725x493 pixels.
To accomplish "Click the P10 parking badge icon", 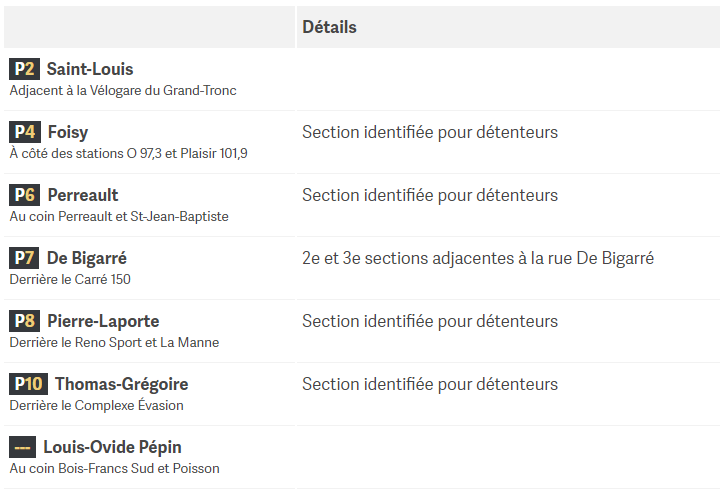I will click(x=28, y=383).
